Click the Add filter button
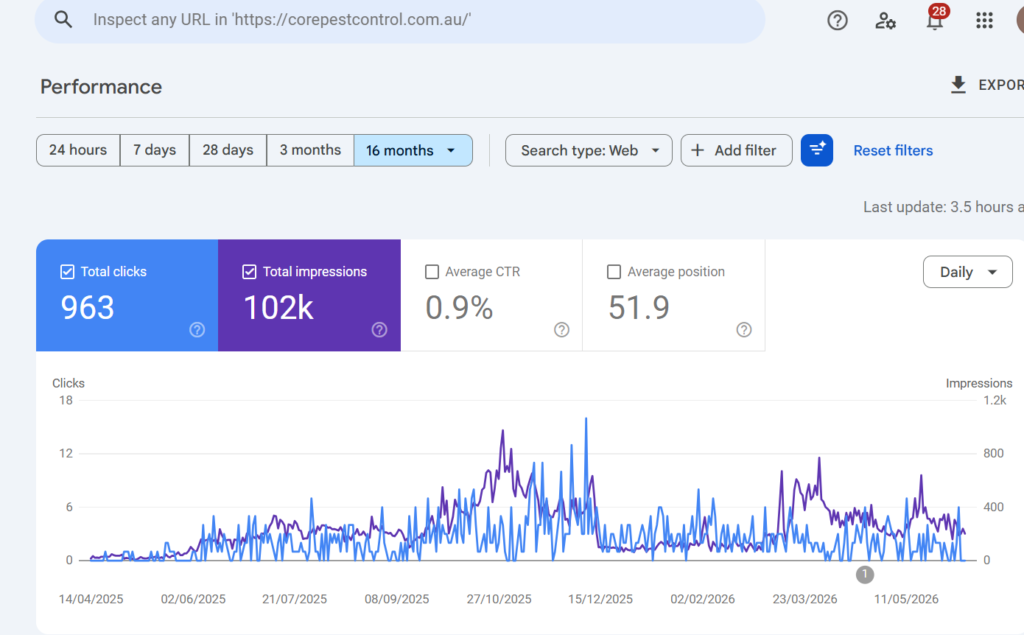 [737, 150]
